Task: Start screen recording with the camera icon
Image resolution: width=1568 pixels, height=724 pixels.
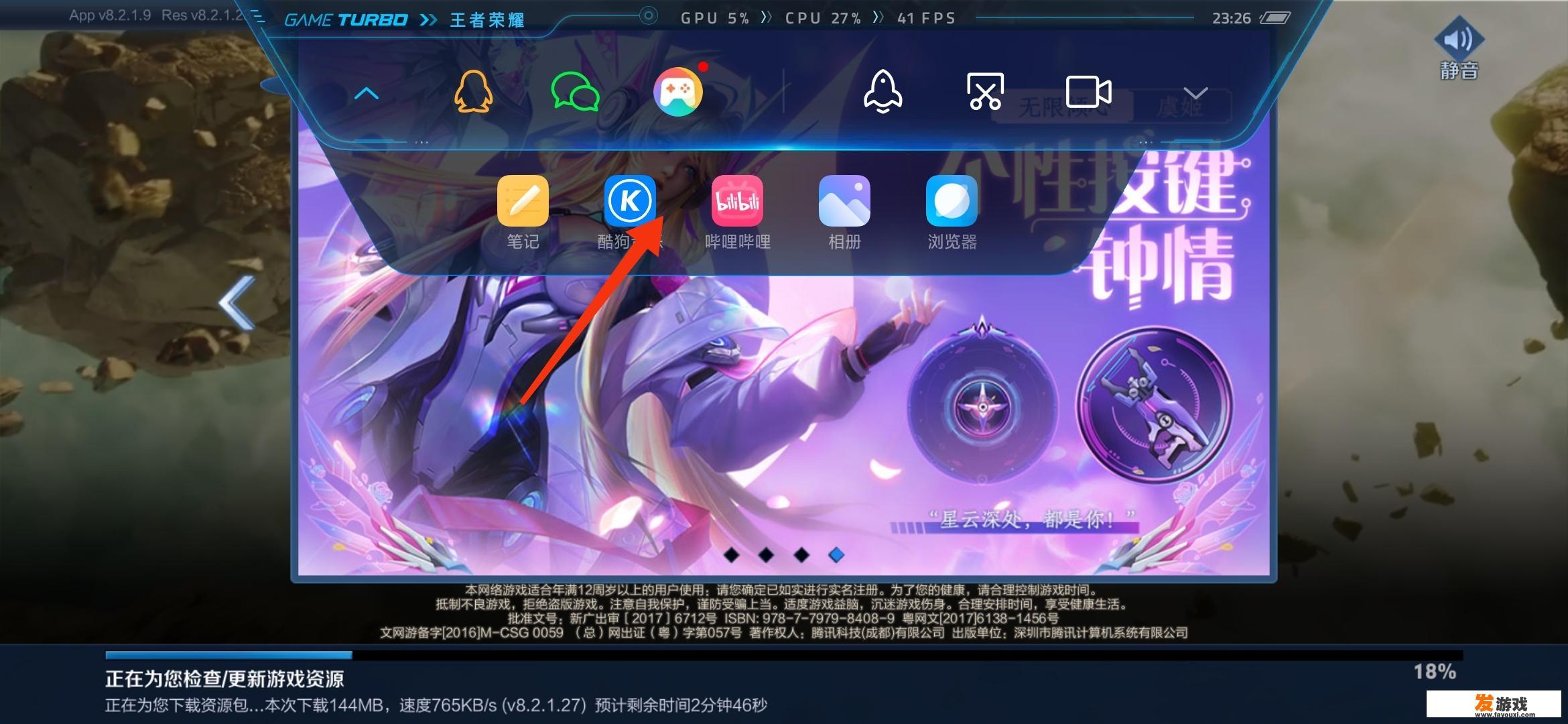Action: [x=1088, y=92]
